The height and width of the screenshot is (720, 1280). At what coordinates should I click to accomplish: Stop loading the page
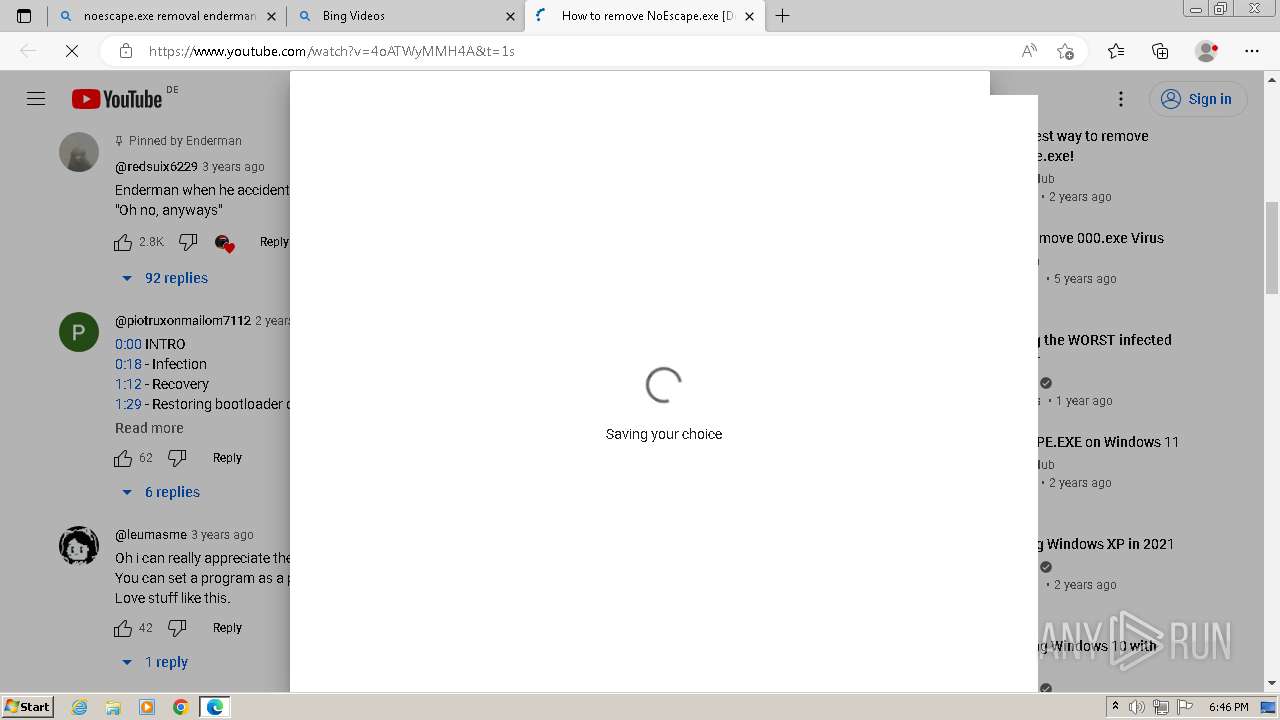coord(72,51)
